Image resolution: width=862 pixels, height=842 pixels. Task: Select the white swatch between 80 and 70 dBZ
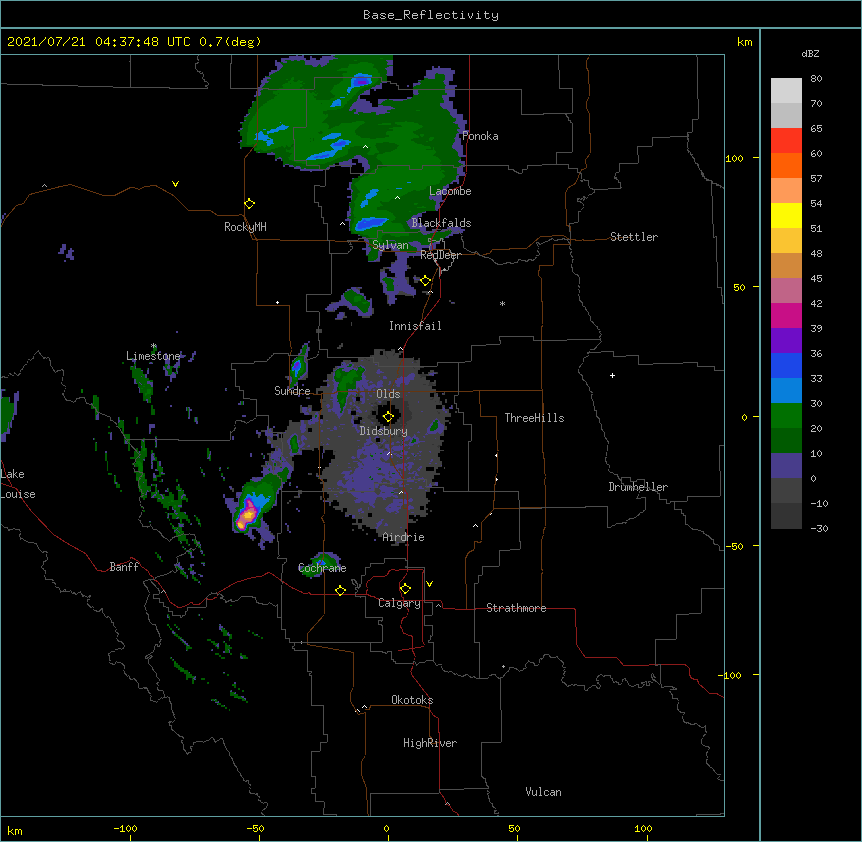[x=786, y=91]
